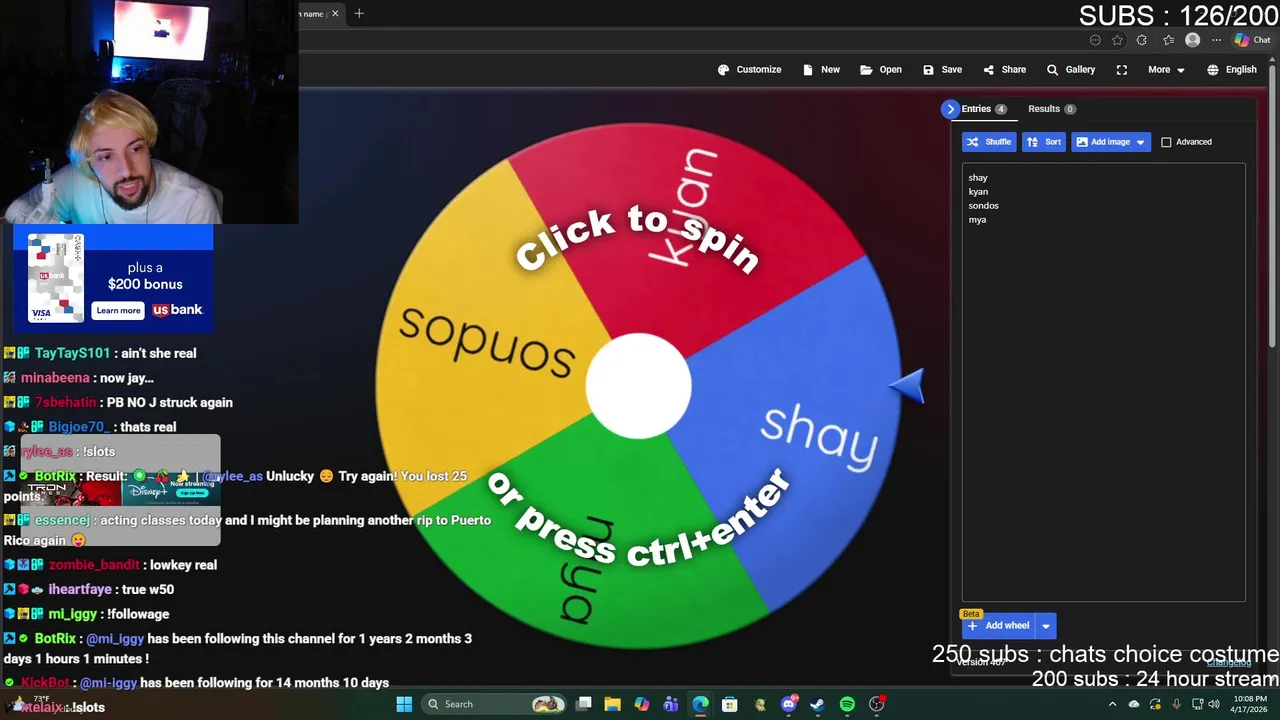
Task: Expand the More dropdown menu
Action: point(1166,70)
